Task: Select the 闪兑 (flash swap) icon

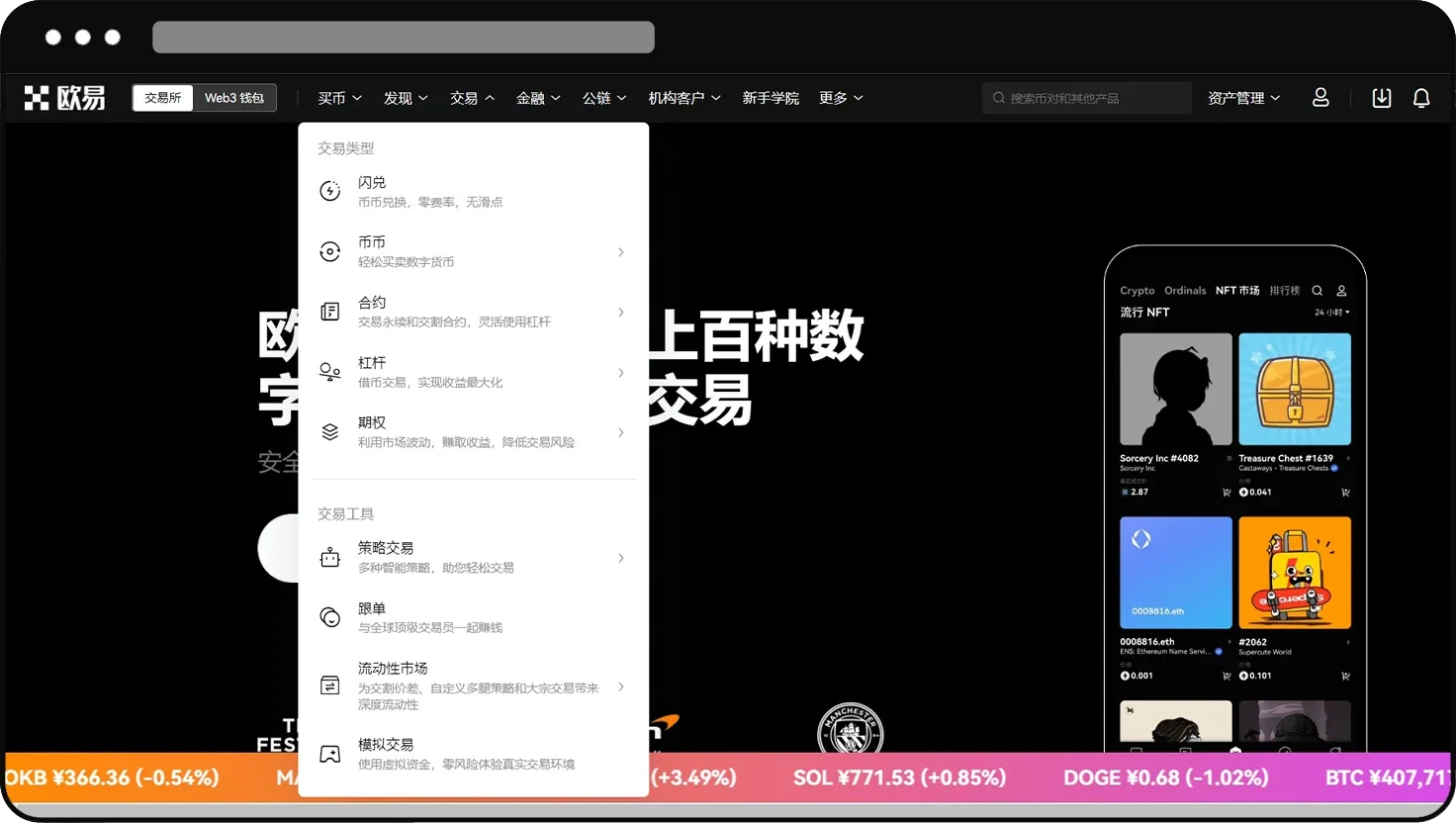Action: pyautogui.click(x=329, y=190)
